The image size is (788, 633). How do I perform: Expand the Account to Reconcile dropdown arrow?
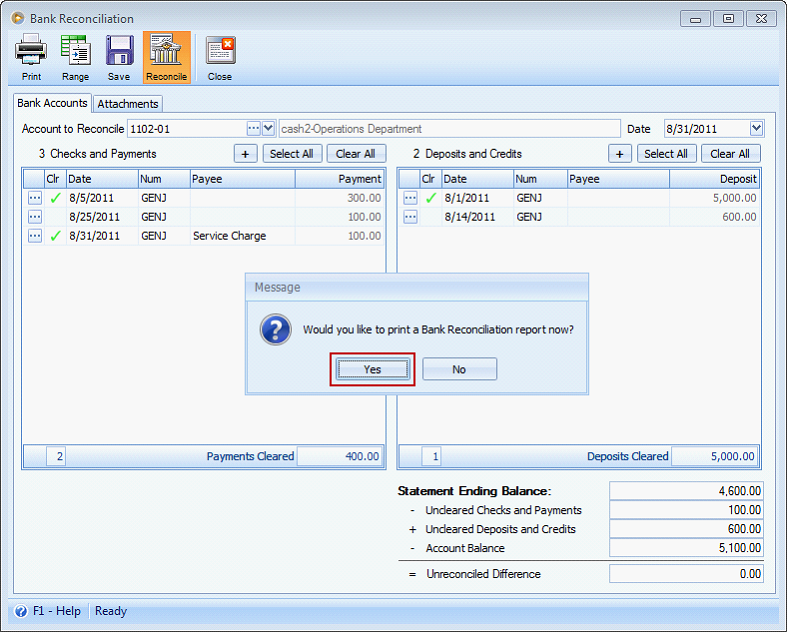269,129
